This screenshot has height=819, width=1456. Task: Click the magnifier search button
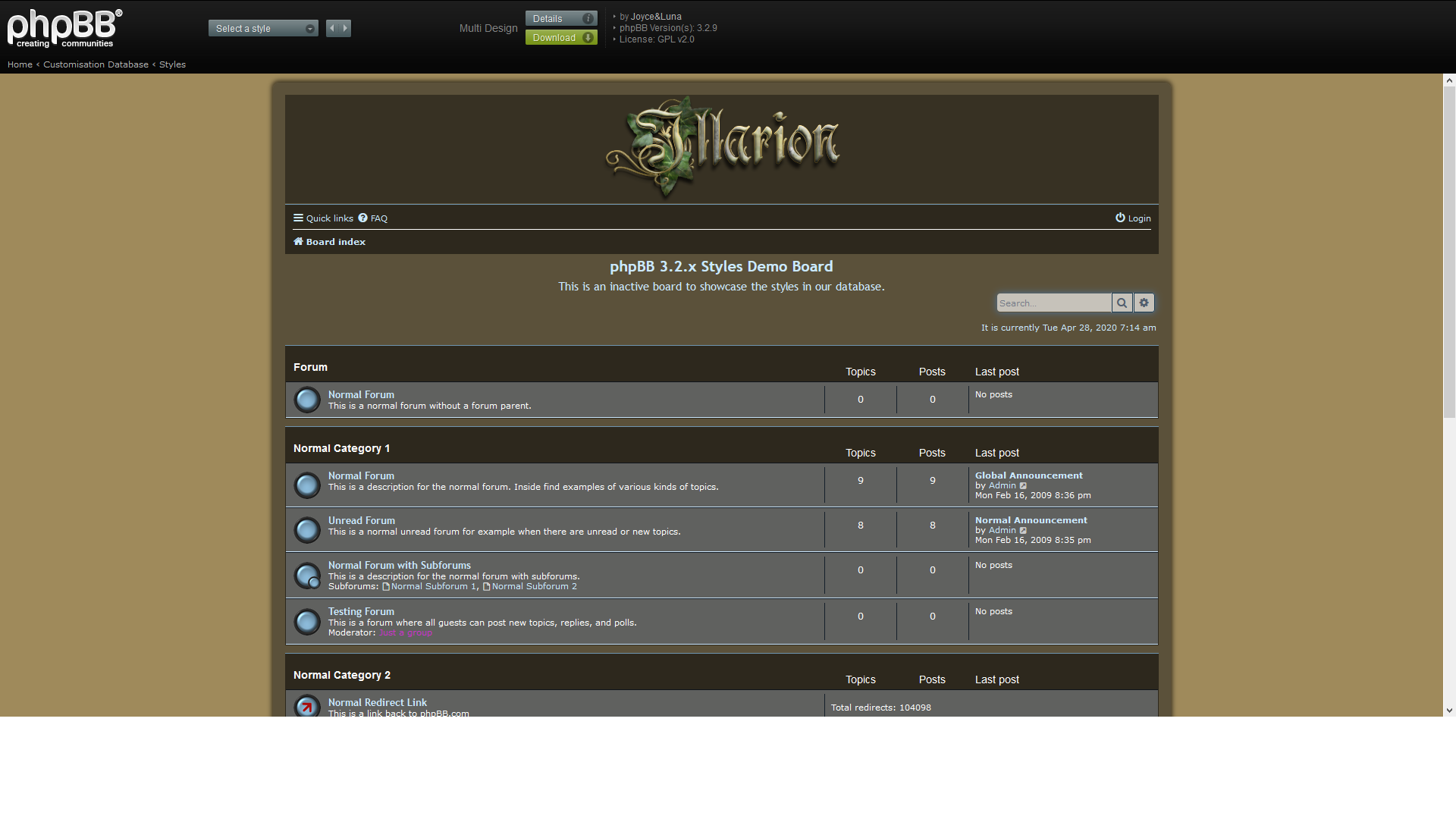1122,303
